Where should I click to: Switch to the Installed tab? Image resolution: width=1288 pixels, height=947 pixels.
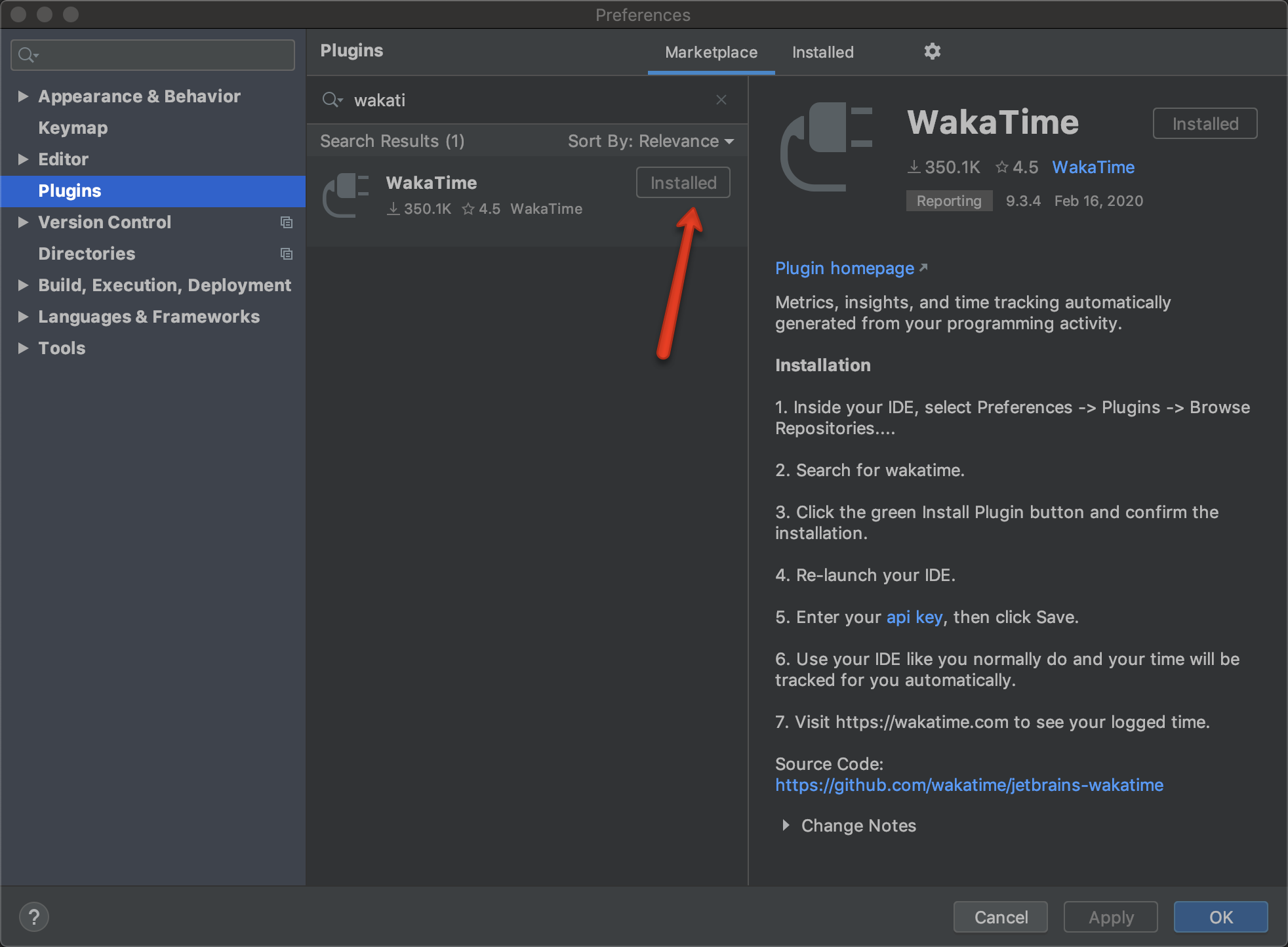tap(823, 52)
